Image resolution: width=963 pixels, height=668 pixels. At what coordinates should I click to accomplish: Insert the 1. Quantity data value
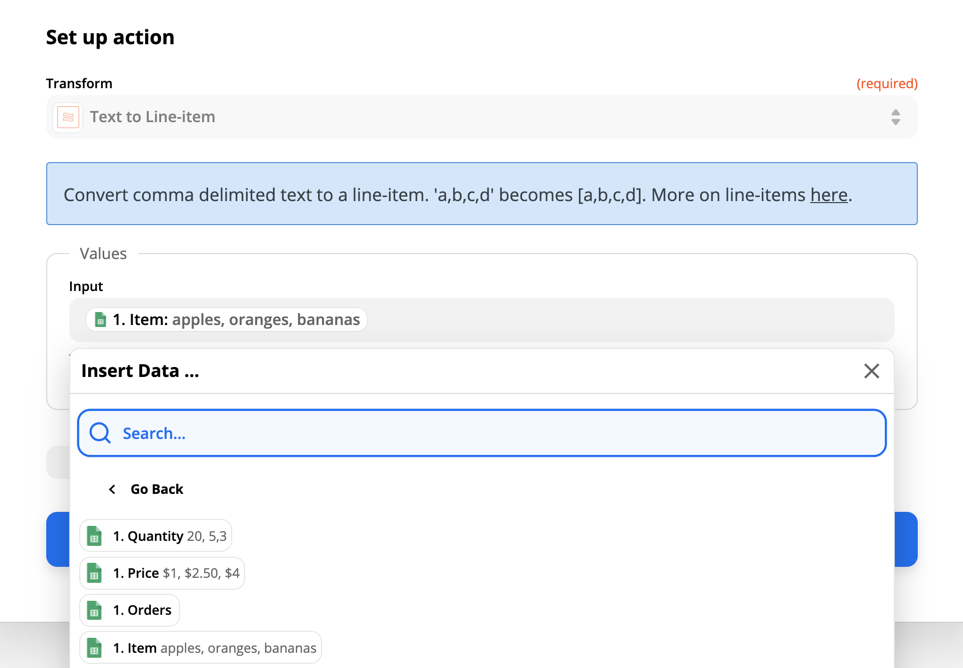[x=156, y=535]
